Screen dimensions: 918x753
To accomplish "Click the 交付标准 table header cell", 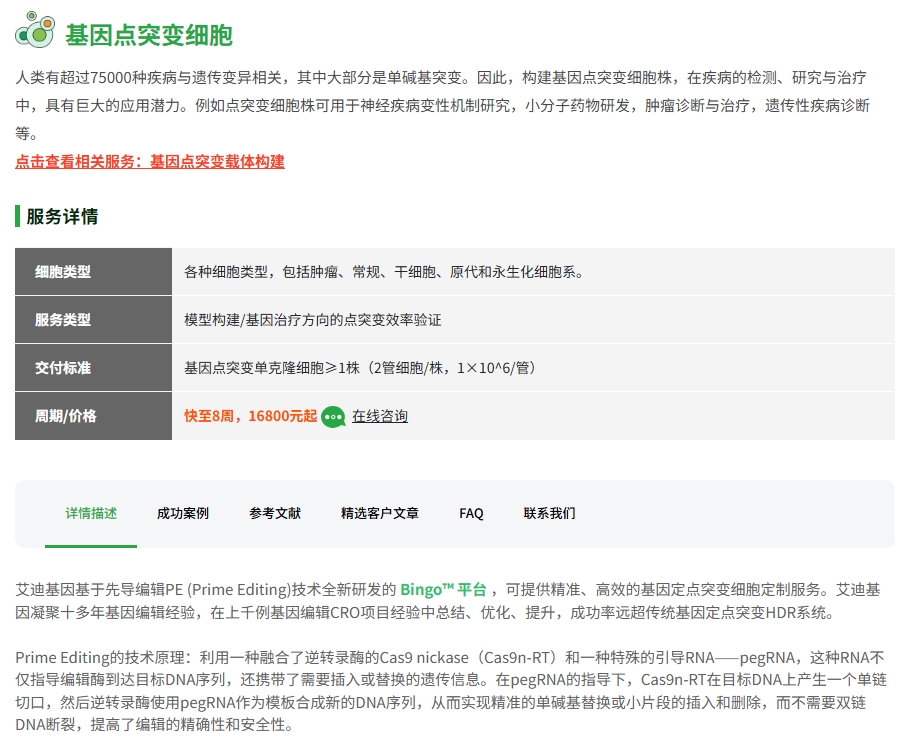I will coord(94,368).
